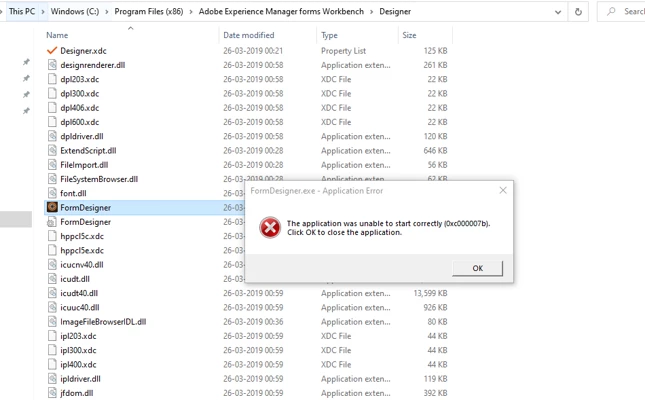Click the icudt40.dll file icon
Screen dimensions: 645x400
point(52,293)
